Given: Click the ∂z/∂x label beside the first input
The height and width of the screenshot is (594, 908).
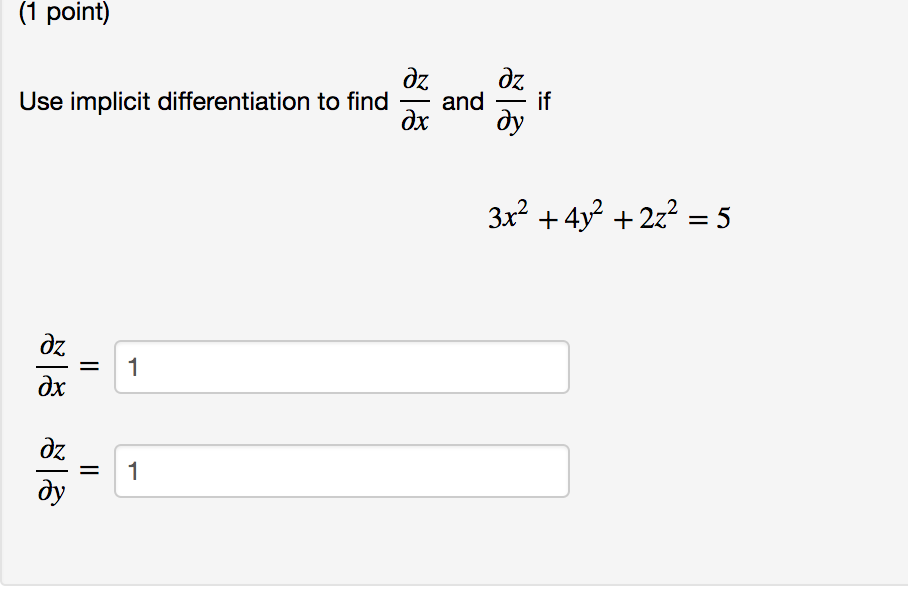Looking at the screenshot, I should (52, 367).
